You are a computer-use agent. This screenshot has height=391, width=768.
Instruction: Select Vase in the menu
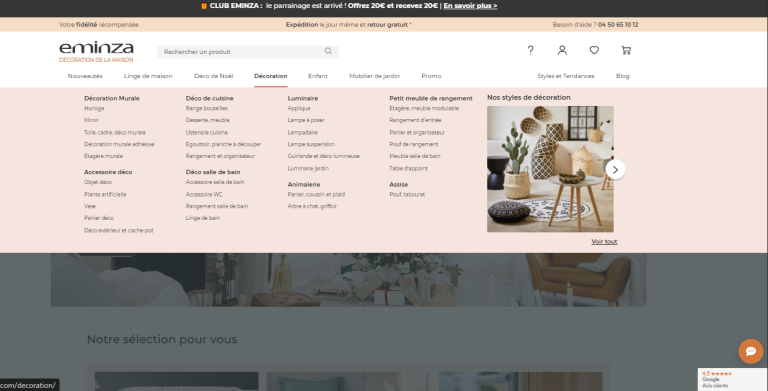[90, 206]
